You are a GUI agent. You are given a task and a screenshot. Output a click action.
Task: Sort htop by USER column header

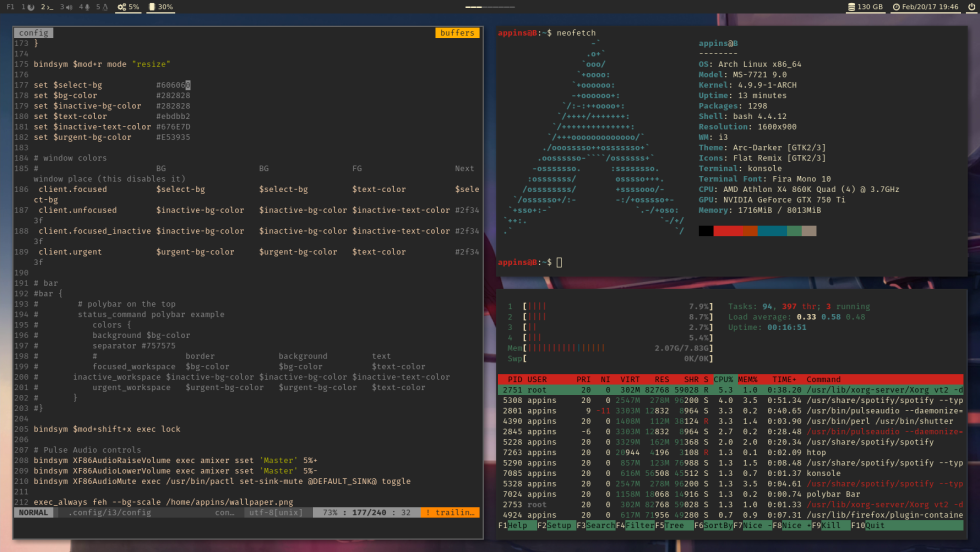point(537,379)
